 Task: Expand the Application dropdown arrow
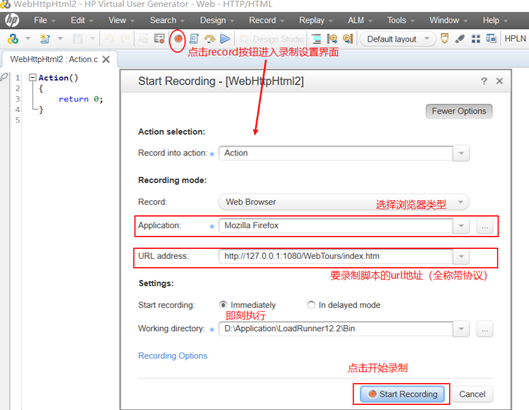[461, 225]
